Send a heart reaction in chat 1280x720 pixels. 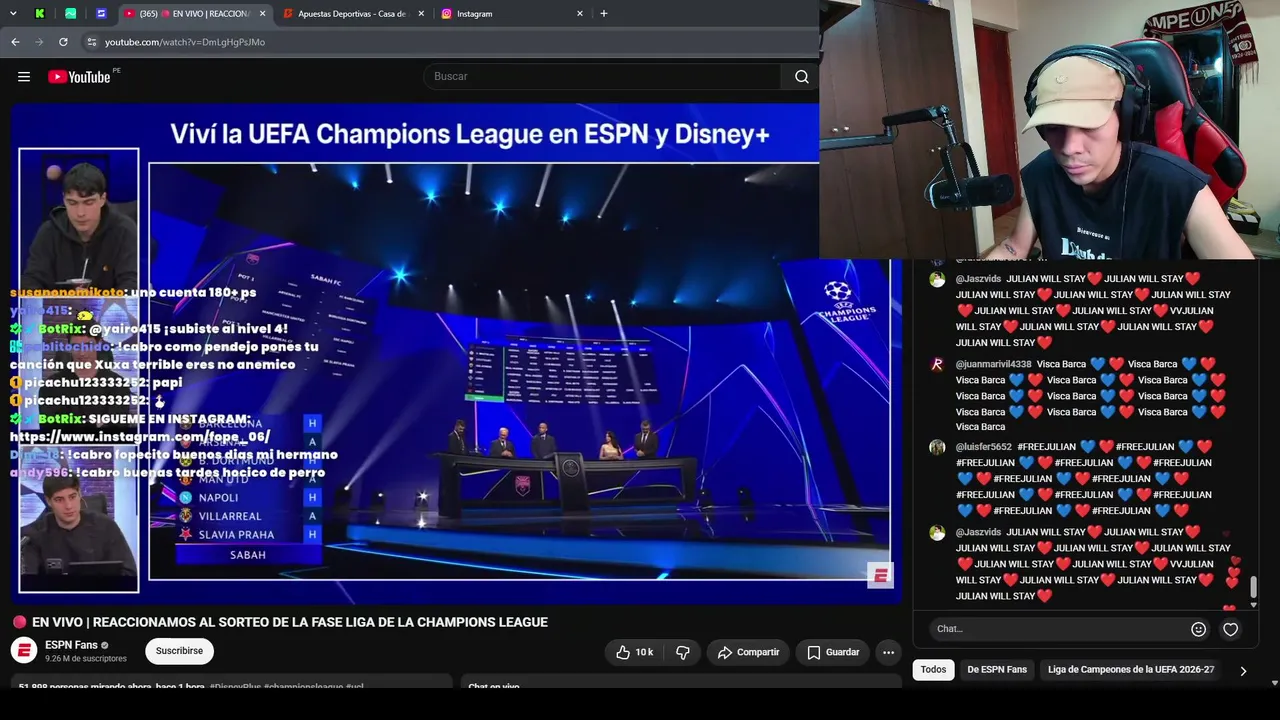point(1230,629)
